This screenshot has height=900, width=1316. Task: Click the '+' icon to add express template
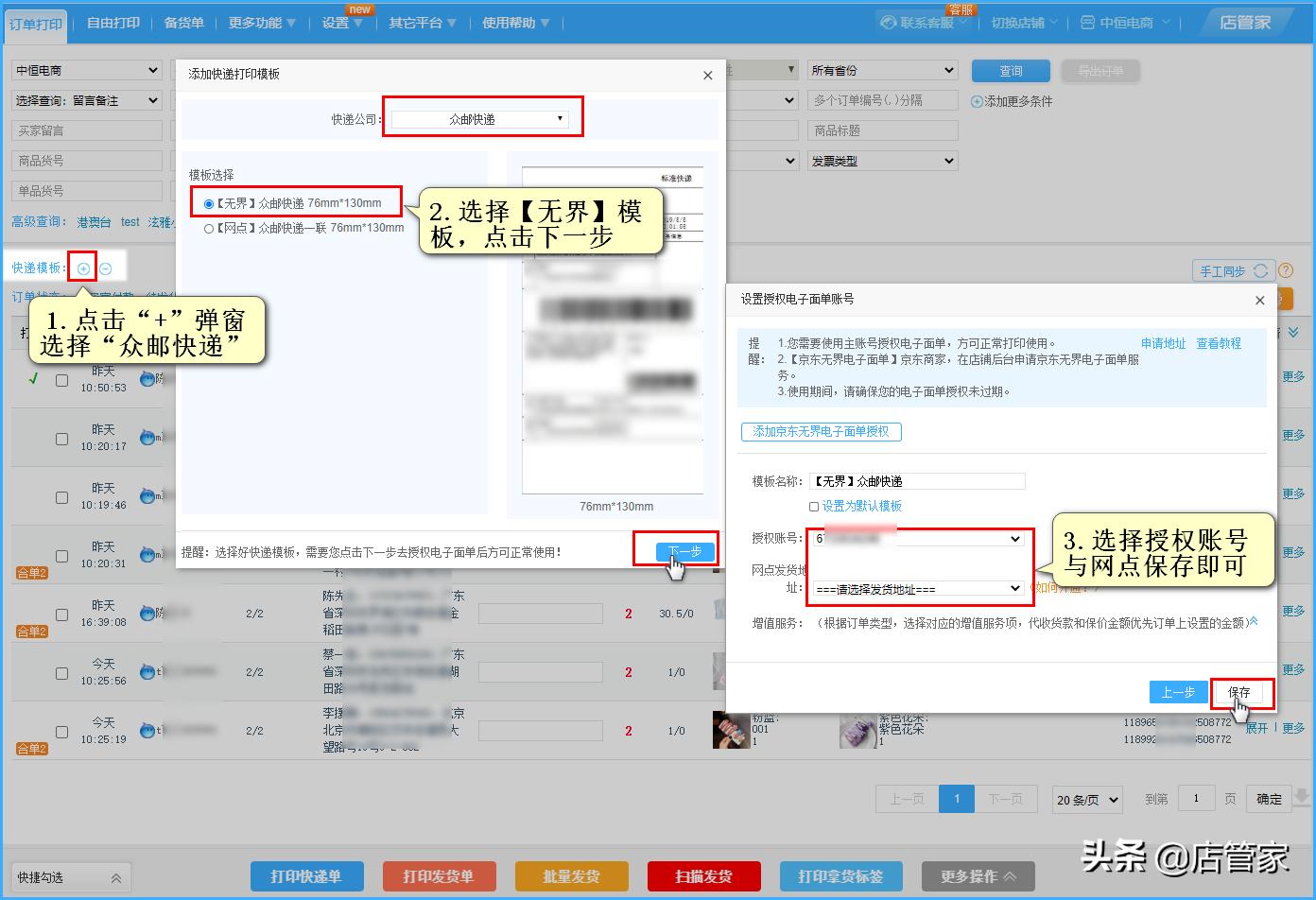82,268
